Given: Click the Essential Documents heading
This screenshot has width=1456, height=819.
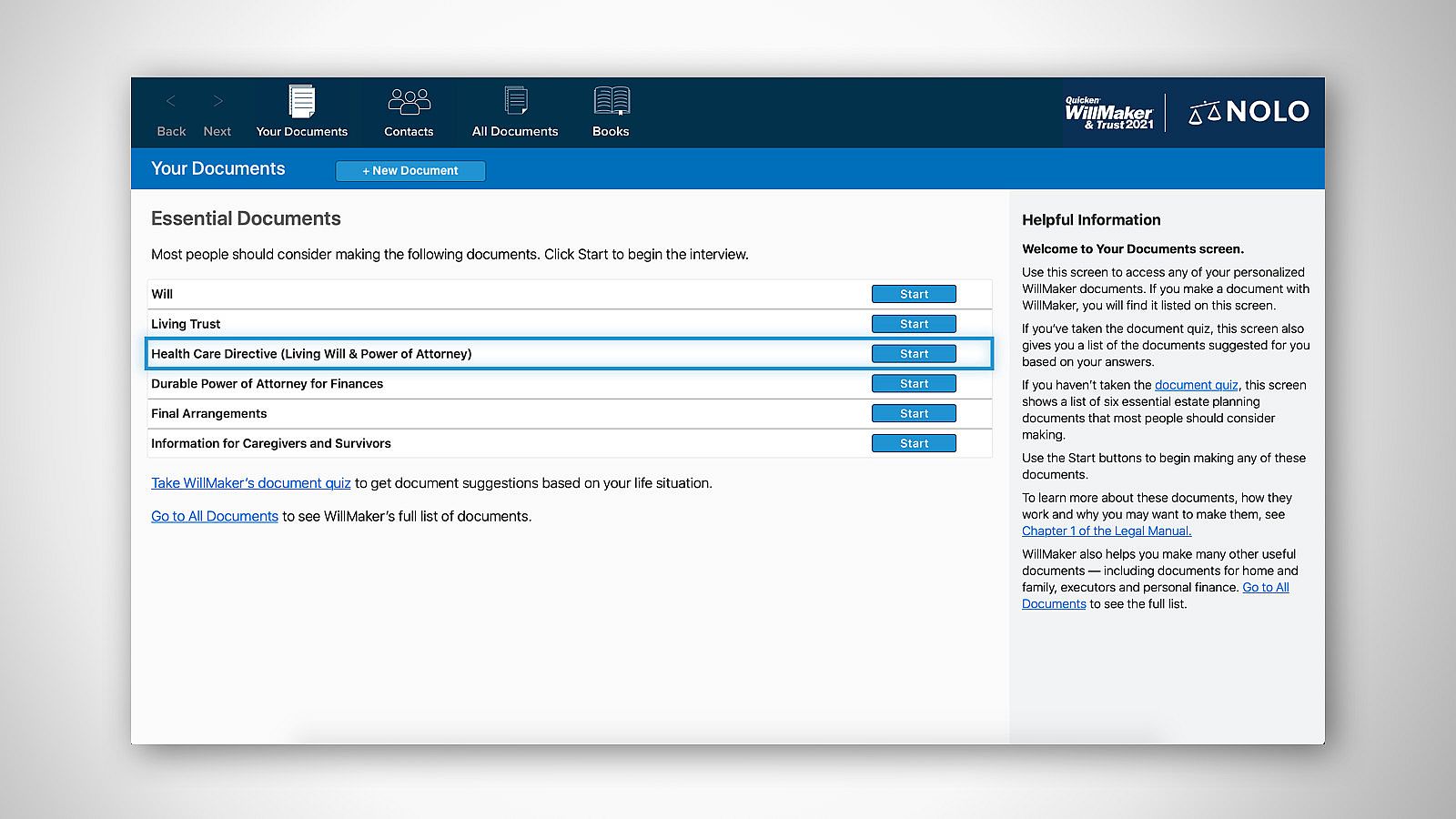Looking at the screenshot, I should click(246, 218).
